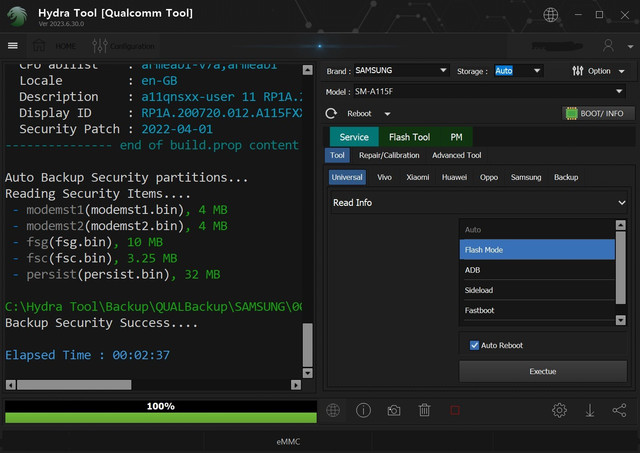The height and width of the screenshot is (453, 640).
Task: Select Auto in the mode list
Action: point(537,230)
